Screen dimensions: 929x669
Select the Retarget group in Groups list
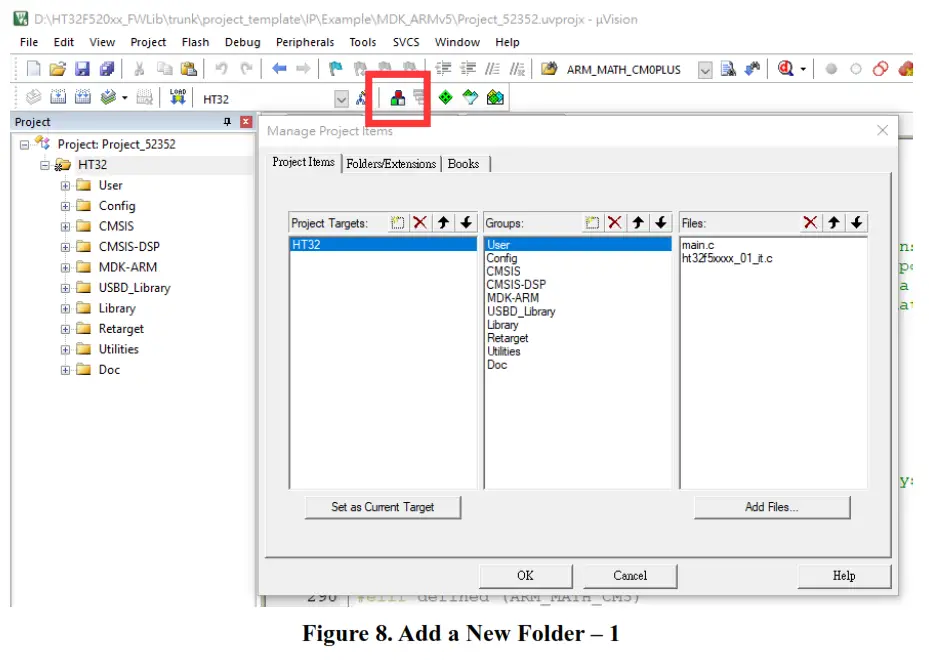[508, 338]
